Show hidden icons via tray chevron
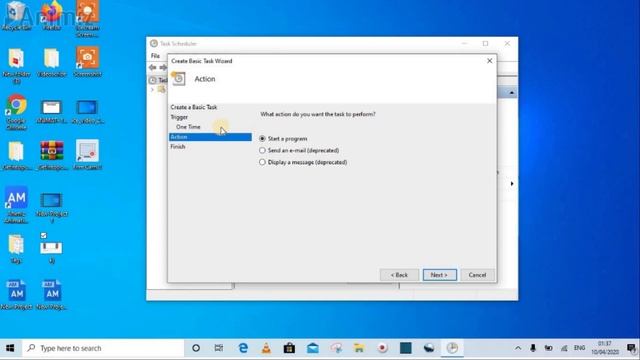This screenshot has width=640, height=360. tap(518, 348)
